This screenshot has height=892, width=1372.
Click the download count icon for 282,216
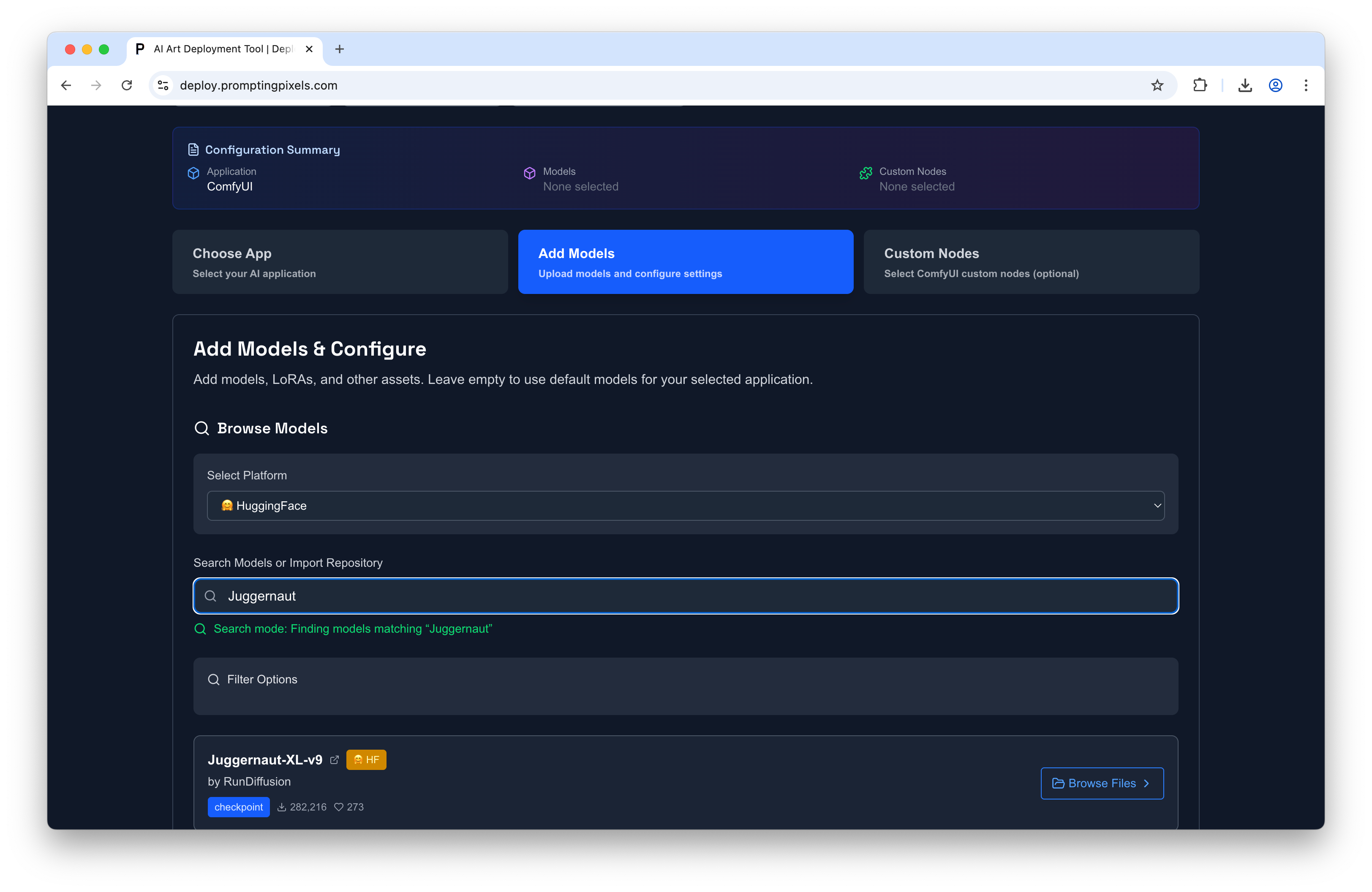[281, 807]
